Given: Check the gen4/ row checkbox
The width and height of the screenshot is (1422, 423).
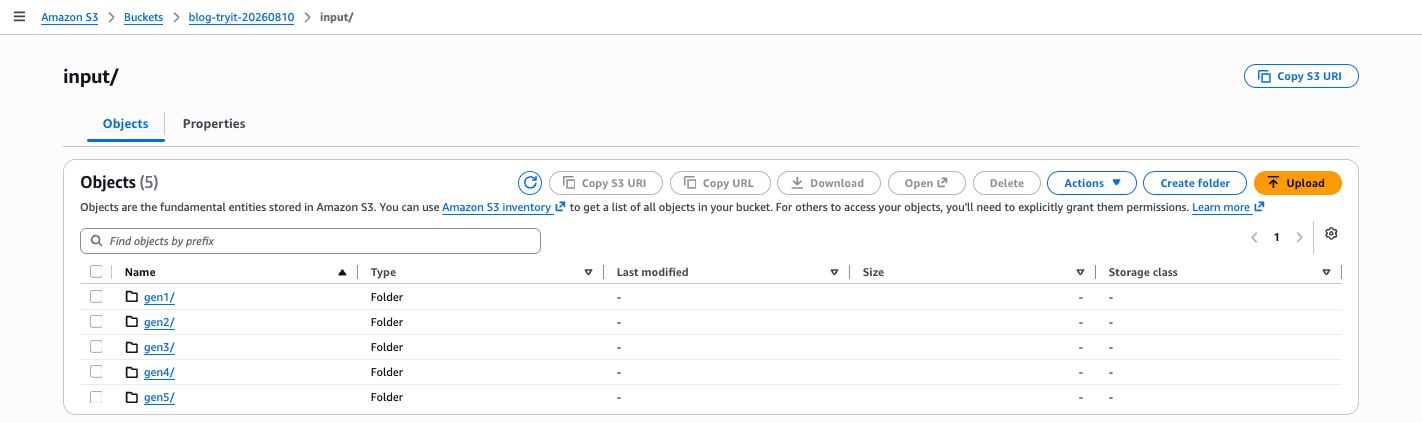Looking at the screenshot, I should tap(96, 372).
